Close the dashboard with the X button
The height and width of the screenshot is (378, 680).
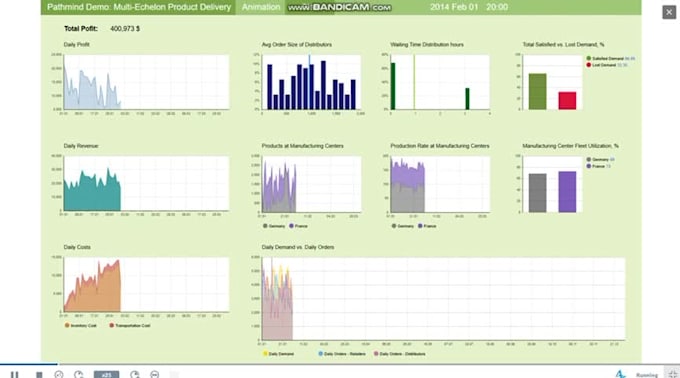click(x=669, y=12)
